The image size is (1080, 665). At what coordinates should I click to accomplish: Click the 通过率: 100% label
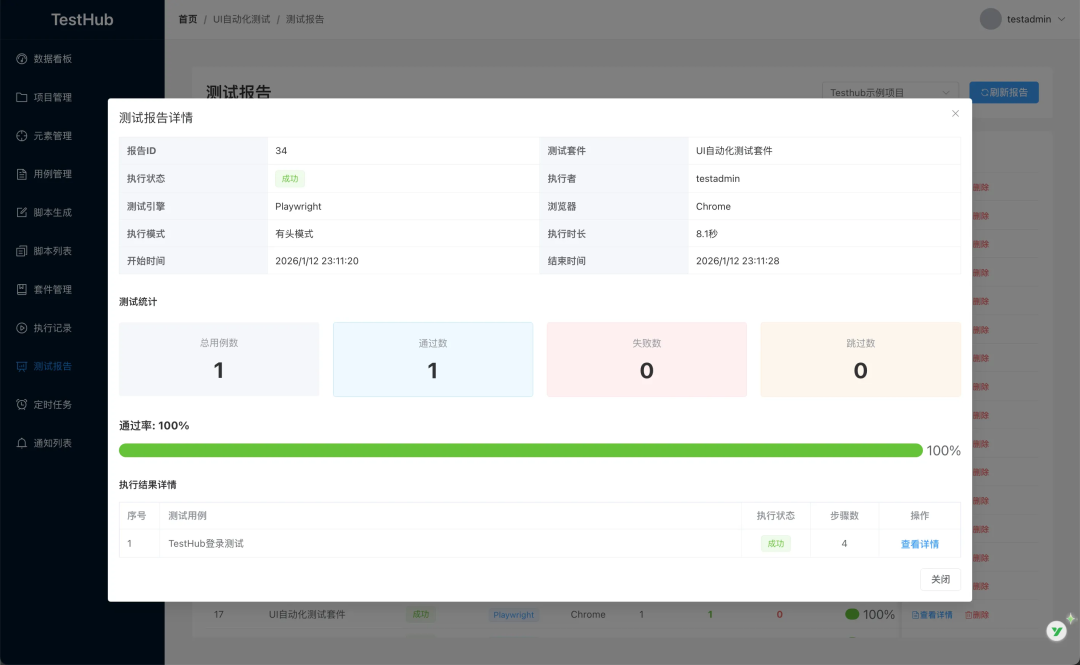pos(154,426)
